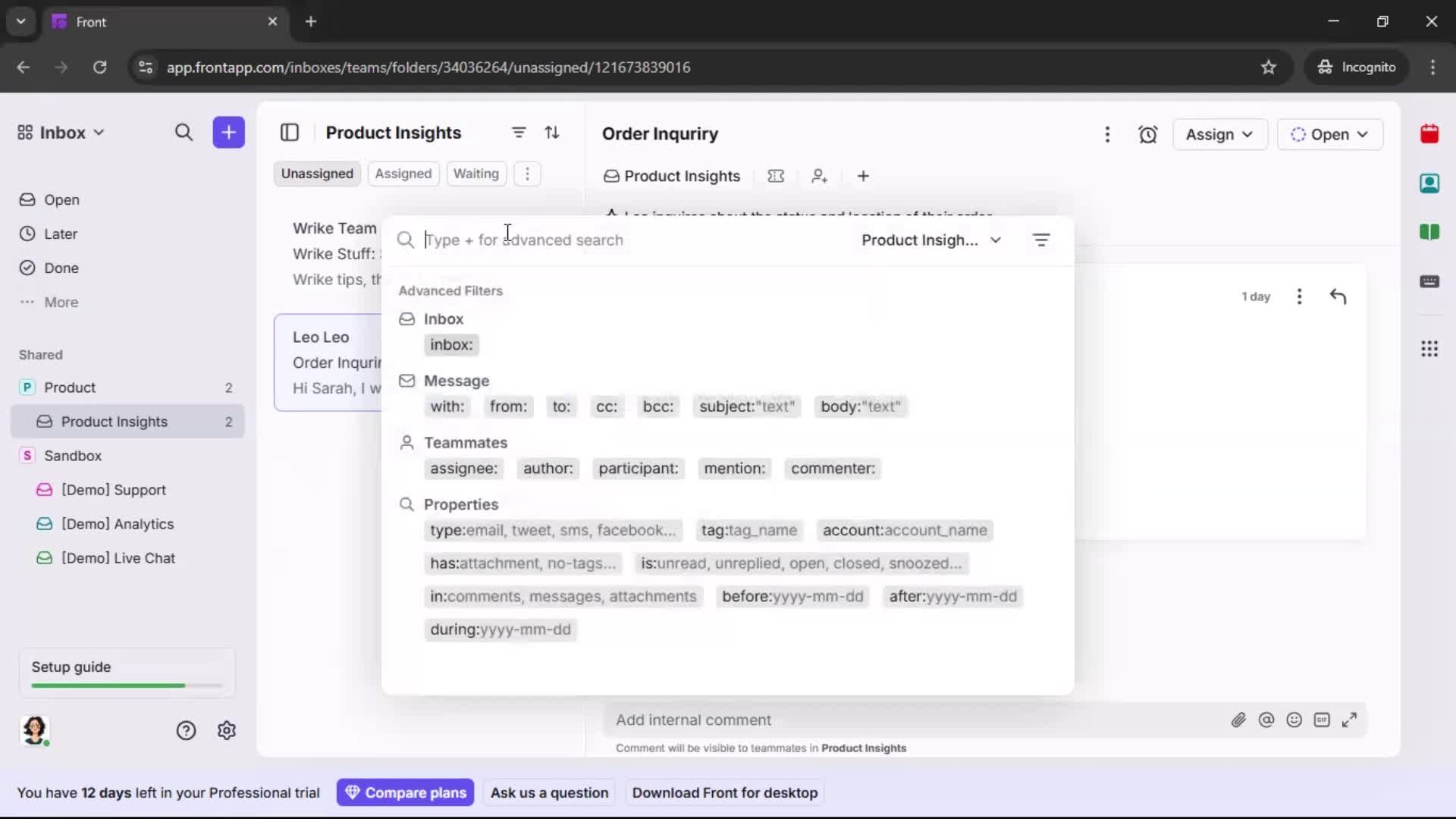Viewport: 1456px width, 819px height.
Task: Open Download Front for desktop link
Action: pos(725,792)
